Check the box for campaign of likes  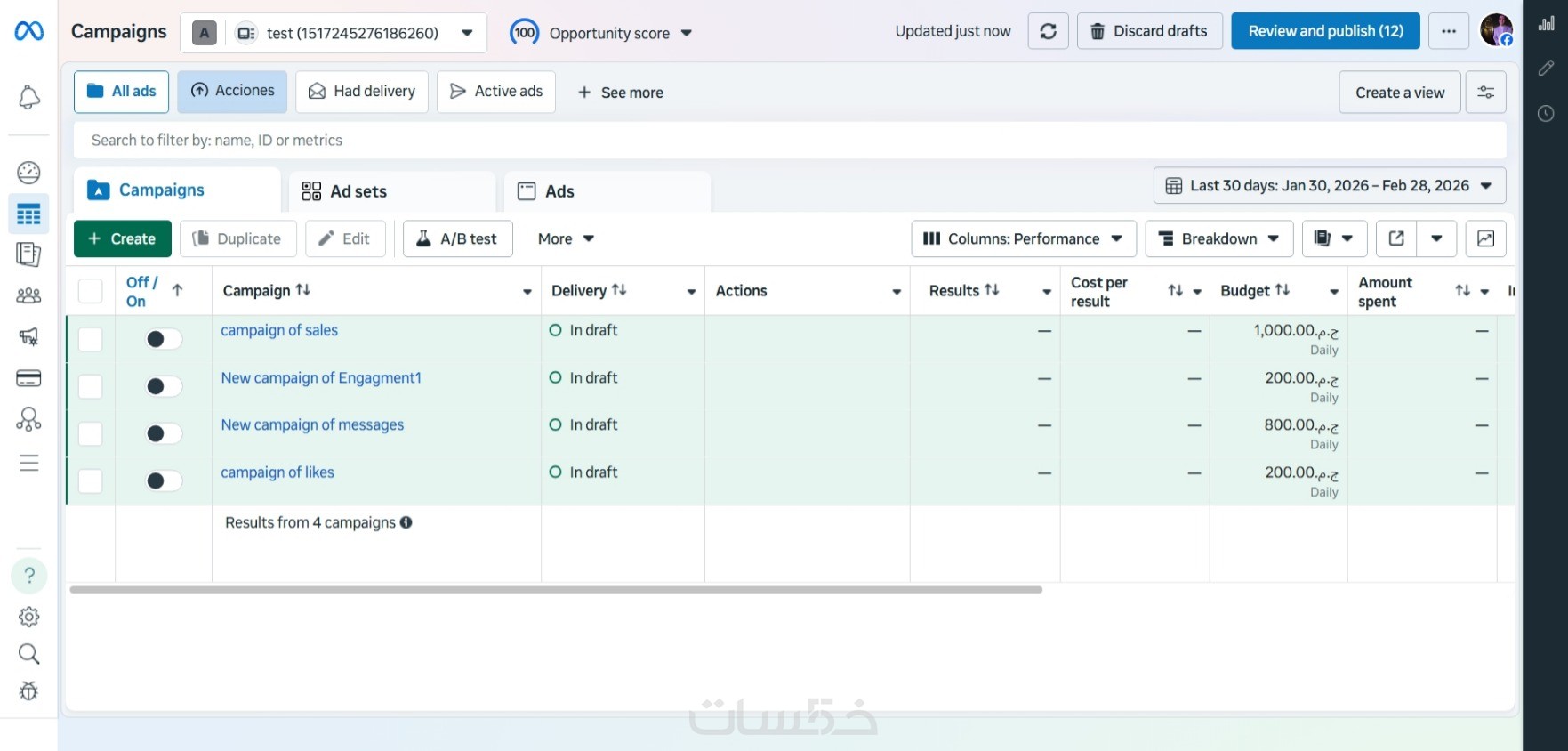91,480
